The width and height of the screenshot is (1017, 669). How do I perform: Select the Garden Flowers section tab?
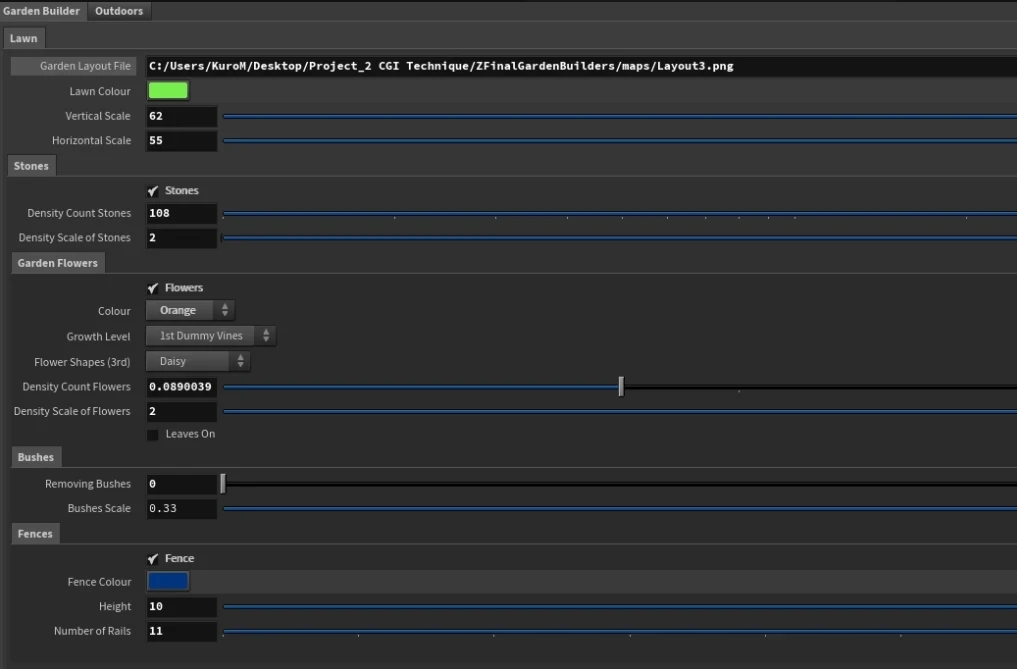[58, 263]
